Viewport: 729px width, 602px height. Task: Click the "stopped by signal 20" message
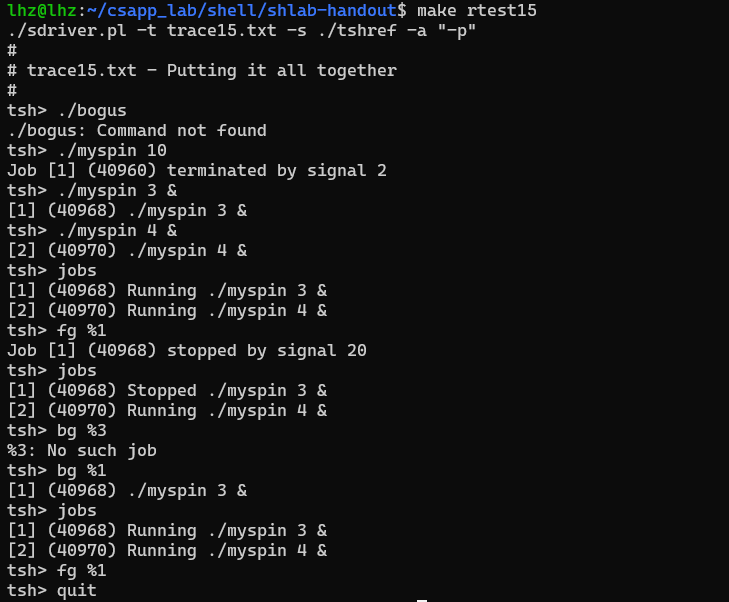tap(261, 350)
